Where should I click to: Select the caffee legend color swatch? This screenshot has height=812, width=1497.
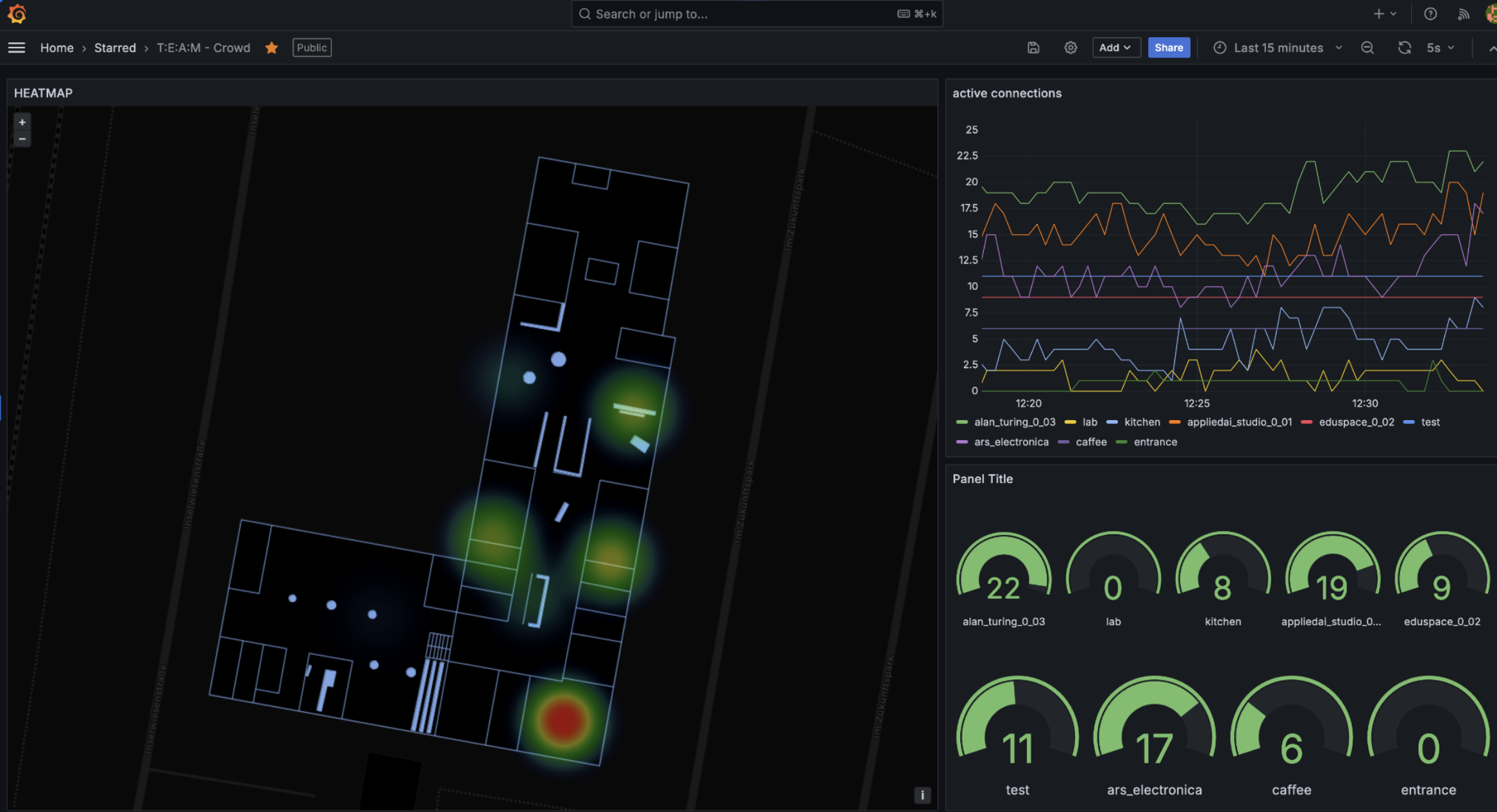[x=1063, y=442]
